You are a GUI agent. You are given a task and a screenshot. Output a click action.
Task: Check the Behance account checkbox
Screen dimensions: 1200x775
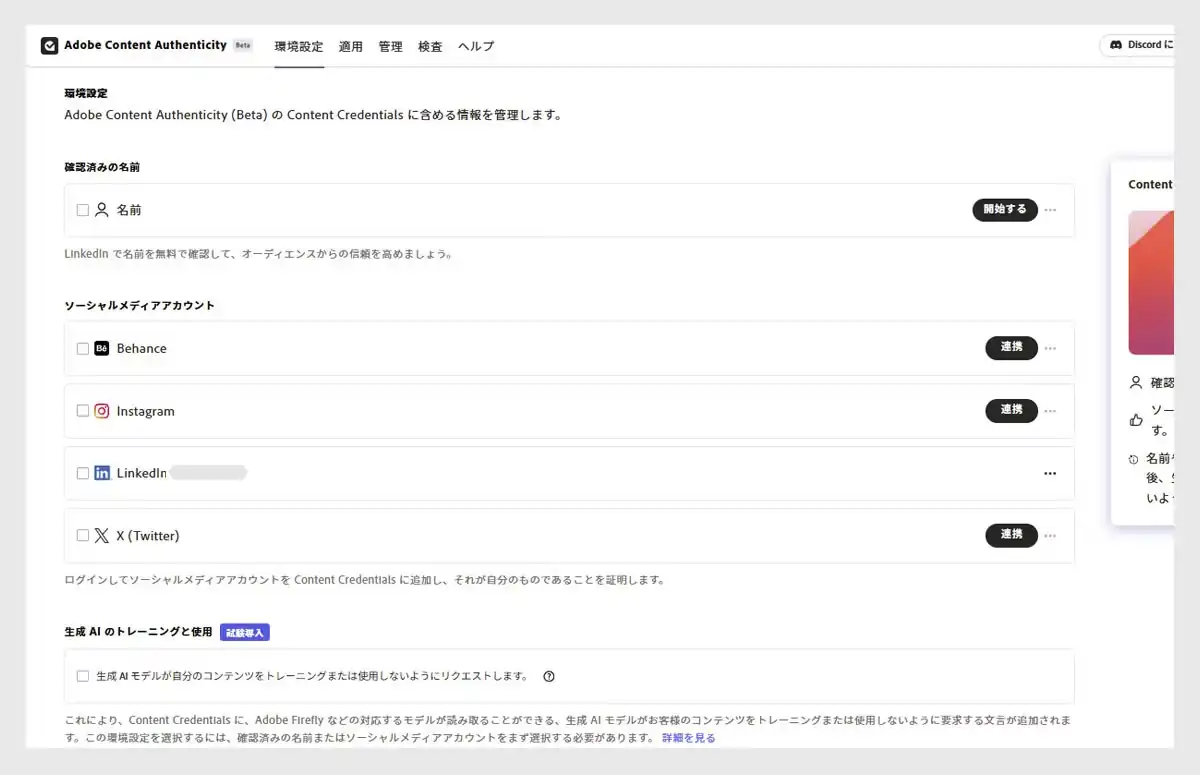coord(83,348)
